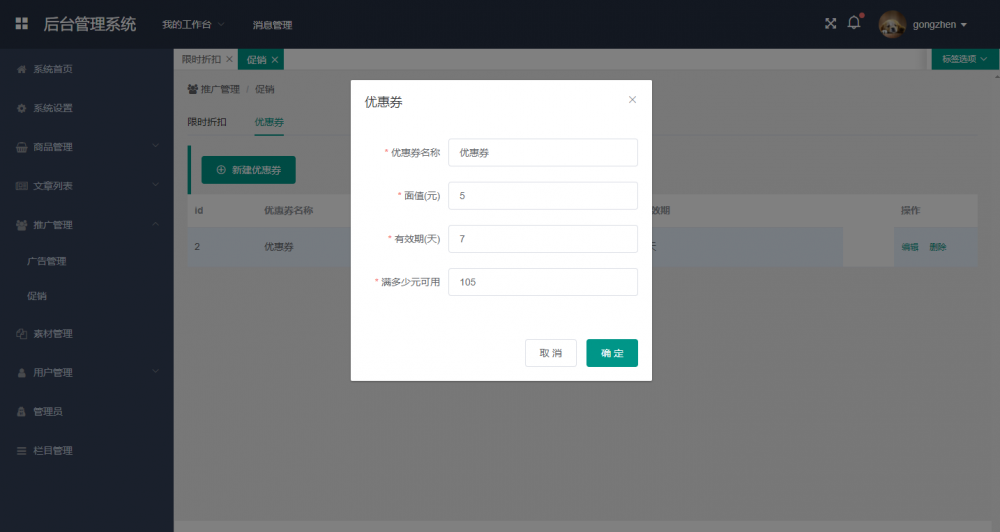Toggle fullscreen with the expand arrows icon

830,24
